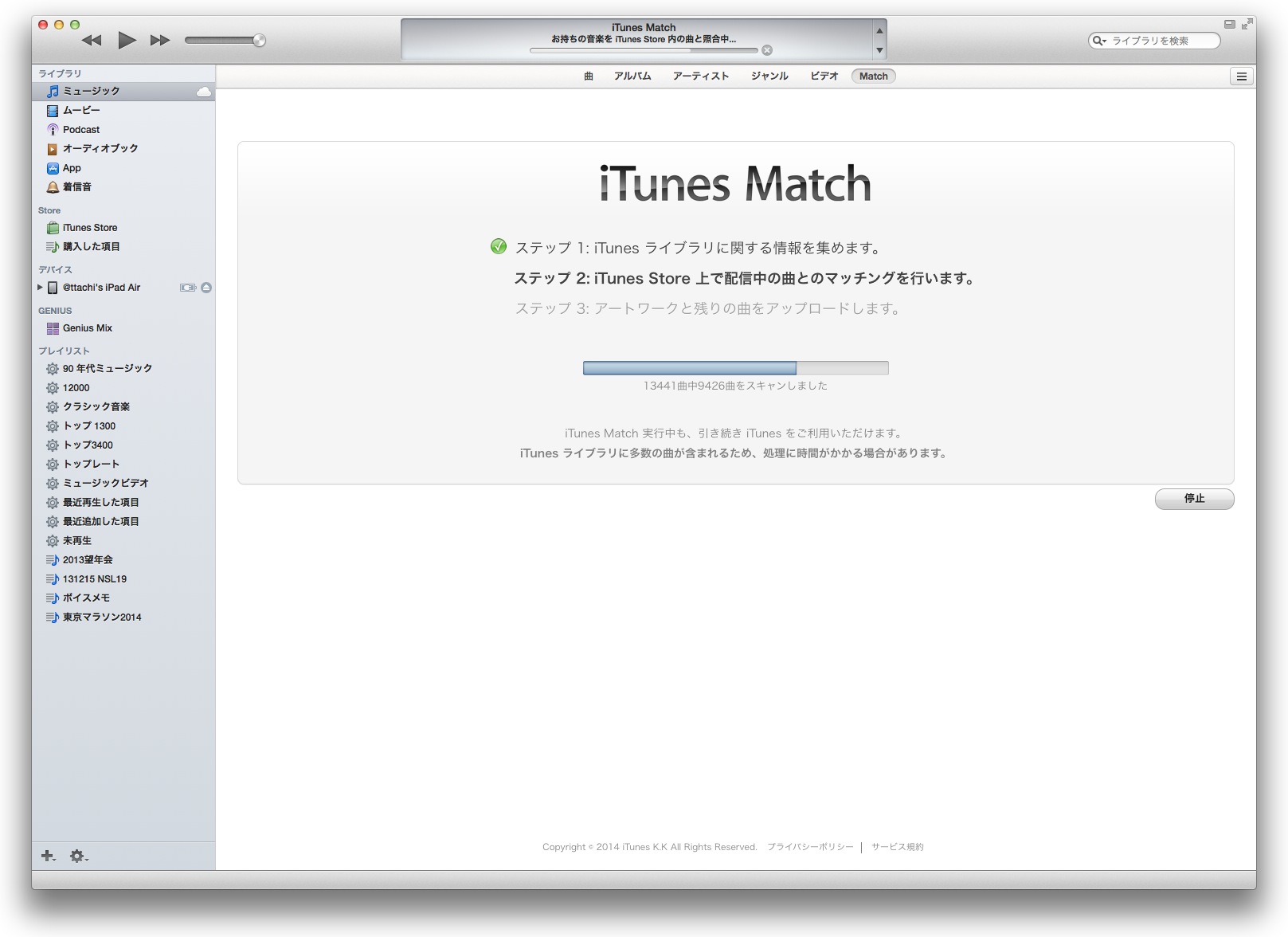Enter full screen mode icon
The width and height of the screenshot is (1288, 937).
click(x=1247, y=25)
